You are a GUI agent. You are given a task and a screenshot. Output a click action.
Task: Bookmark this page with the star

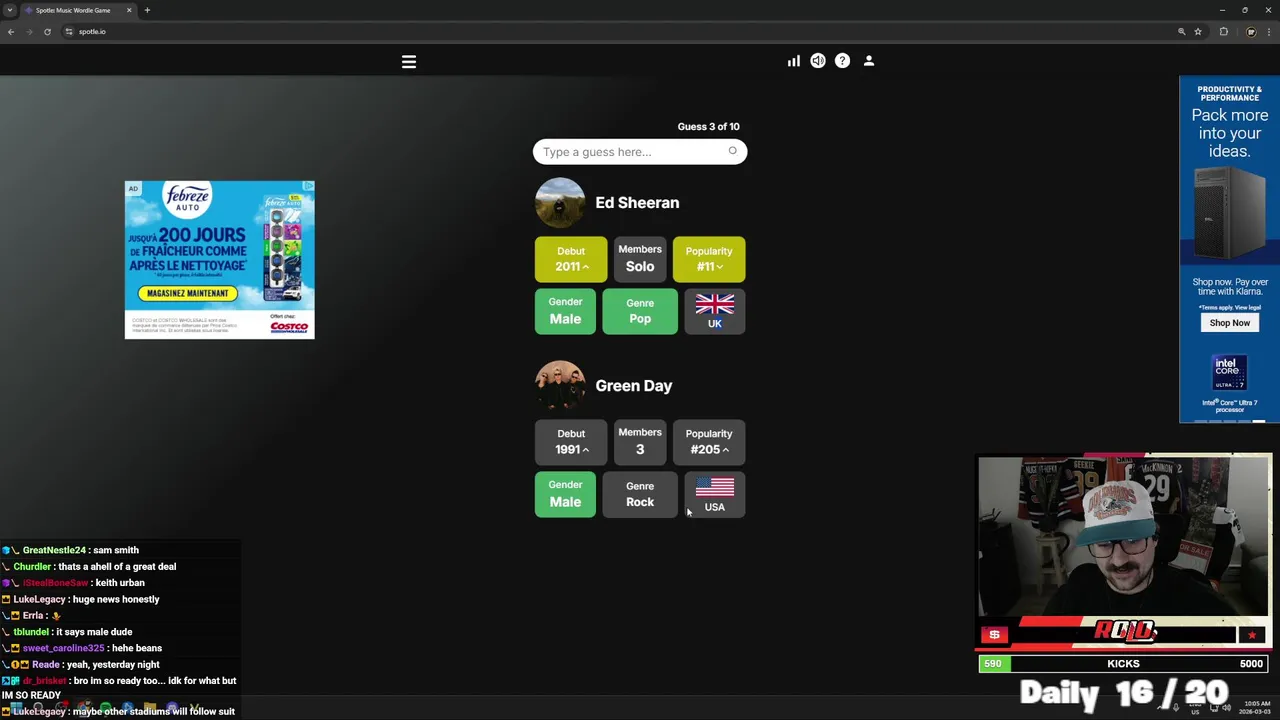pyautogui.click(x=1198, y=32)
